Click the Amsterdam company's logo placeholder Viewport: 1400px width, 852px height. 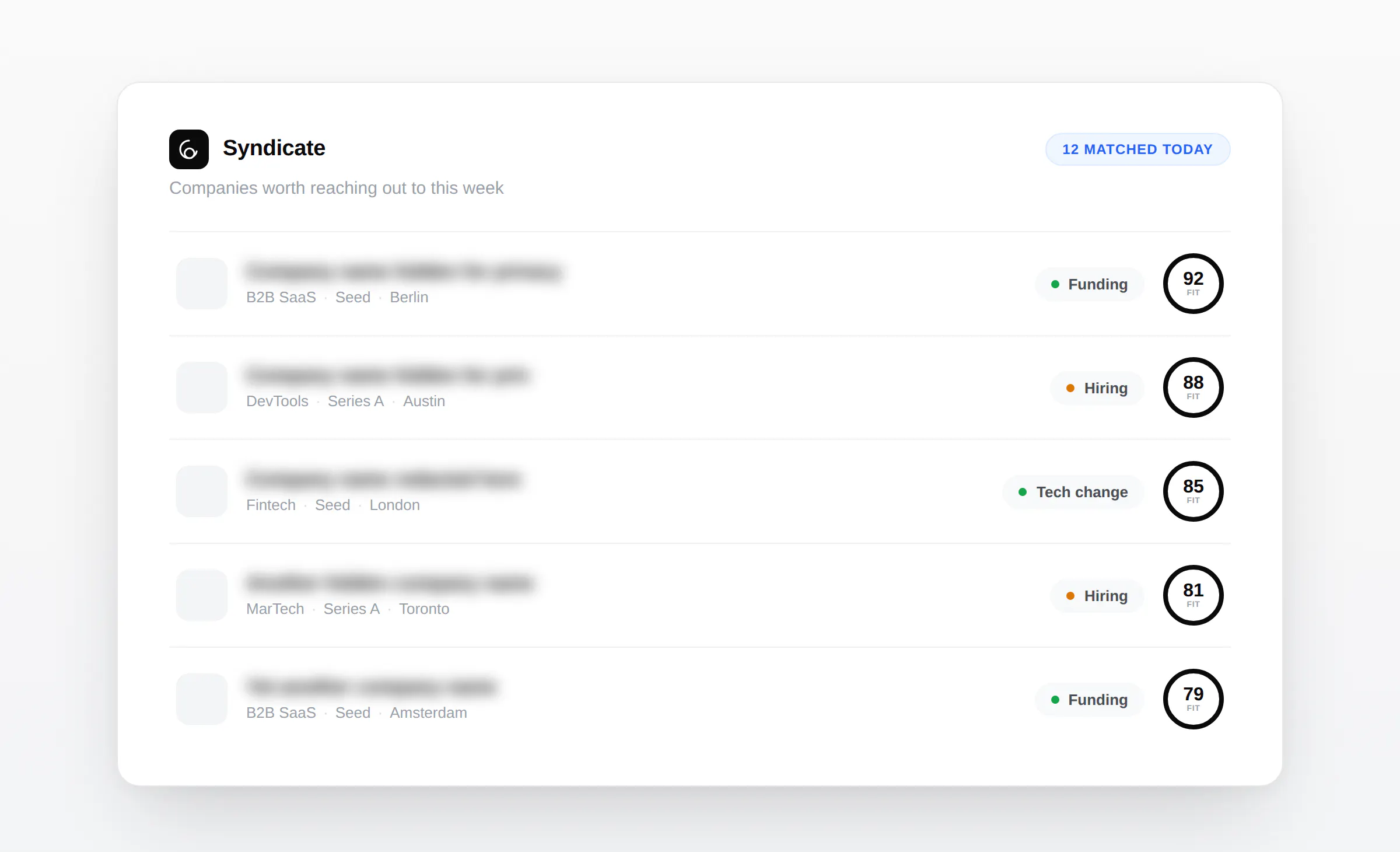(x=202, y=699)
